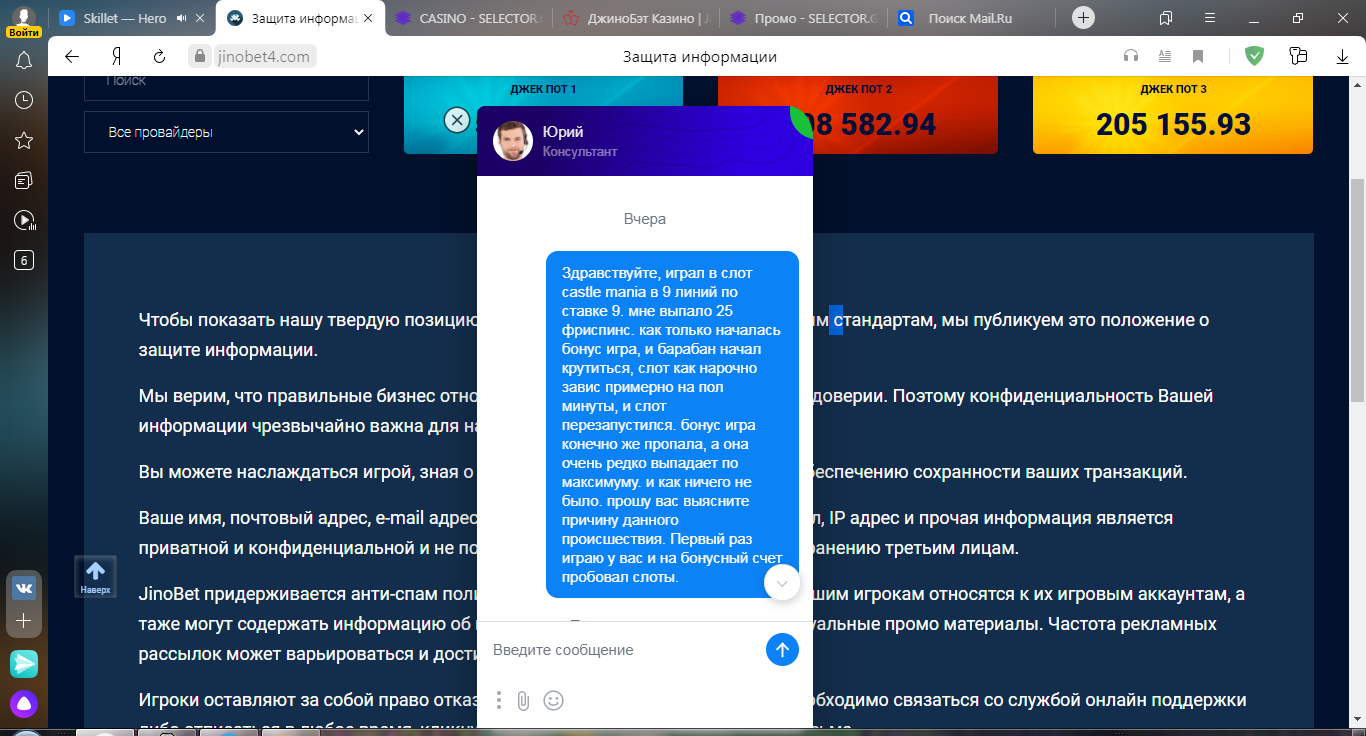Click the ДЖЕК ПОТ 1 label
This screenshot has width=1366, height=736.
[x=543, y=89]
